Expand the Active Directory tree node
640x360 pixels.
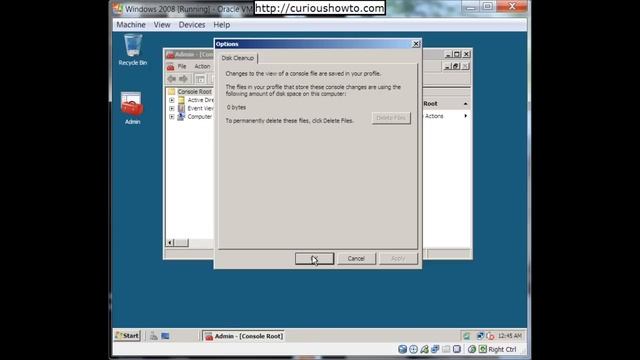click(172, 100)
